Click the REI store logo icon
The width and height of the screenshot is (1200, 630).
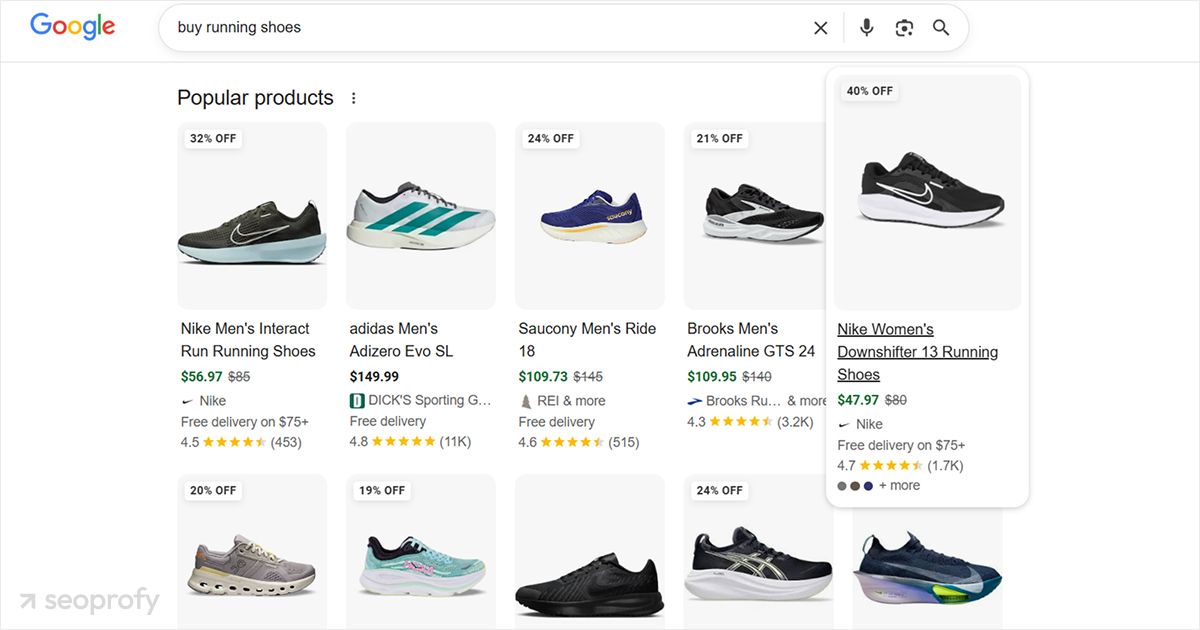click(526, 401)
